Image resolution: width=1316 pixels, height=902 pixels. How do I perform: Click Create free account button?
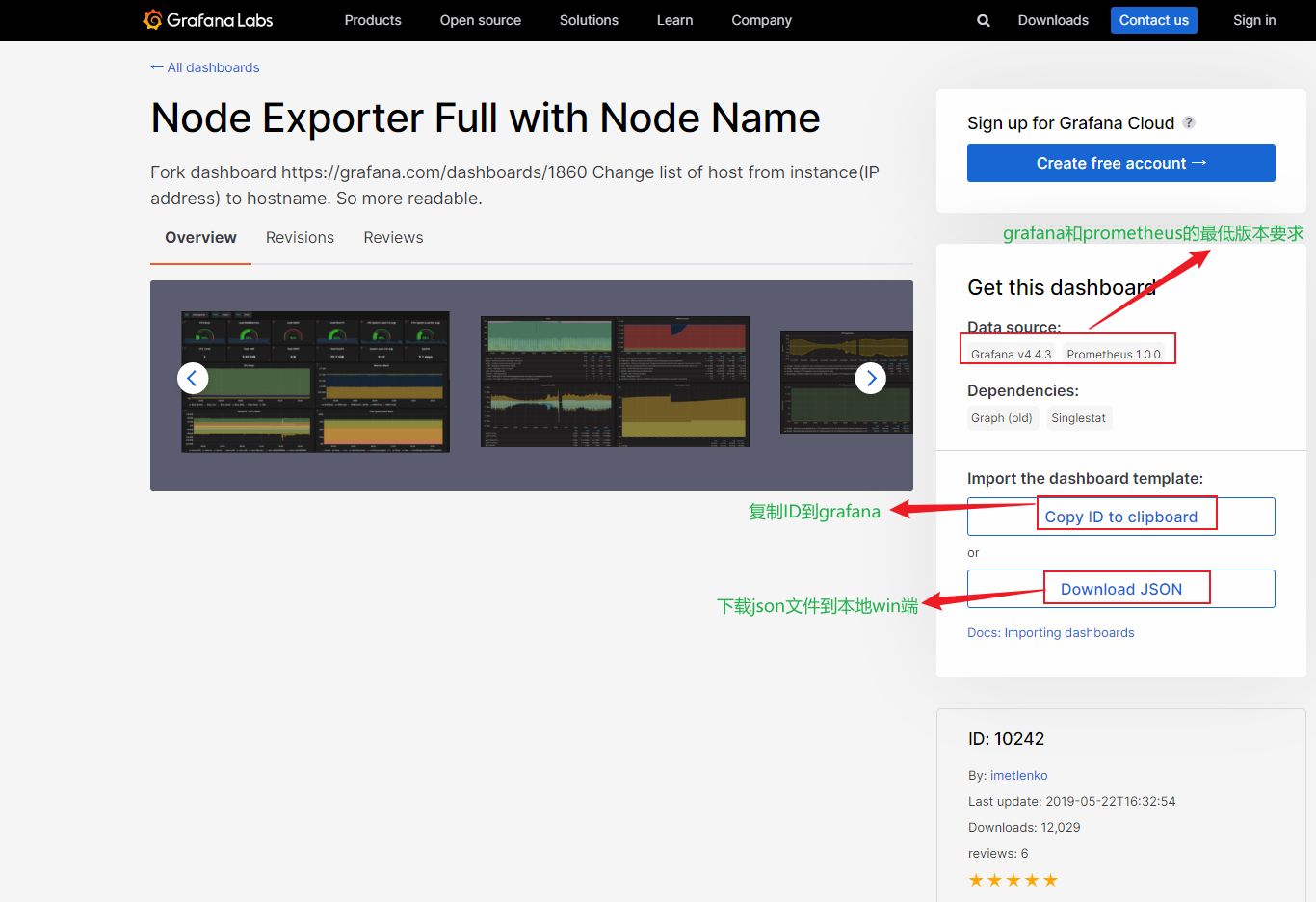click(1121, 163)
